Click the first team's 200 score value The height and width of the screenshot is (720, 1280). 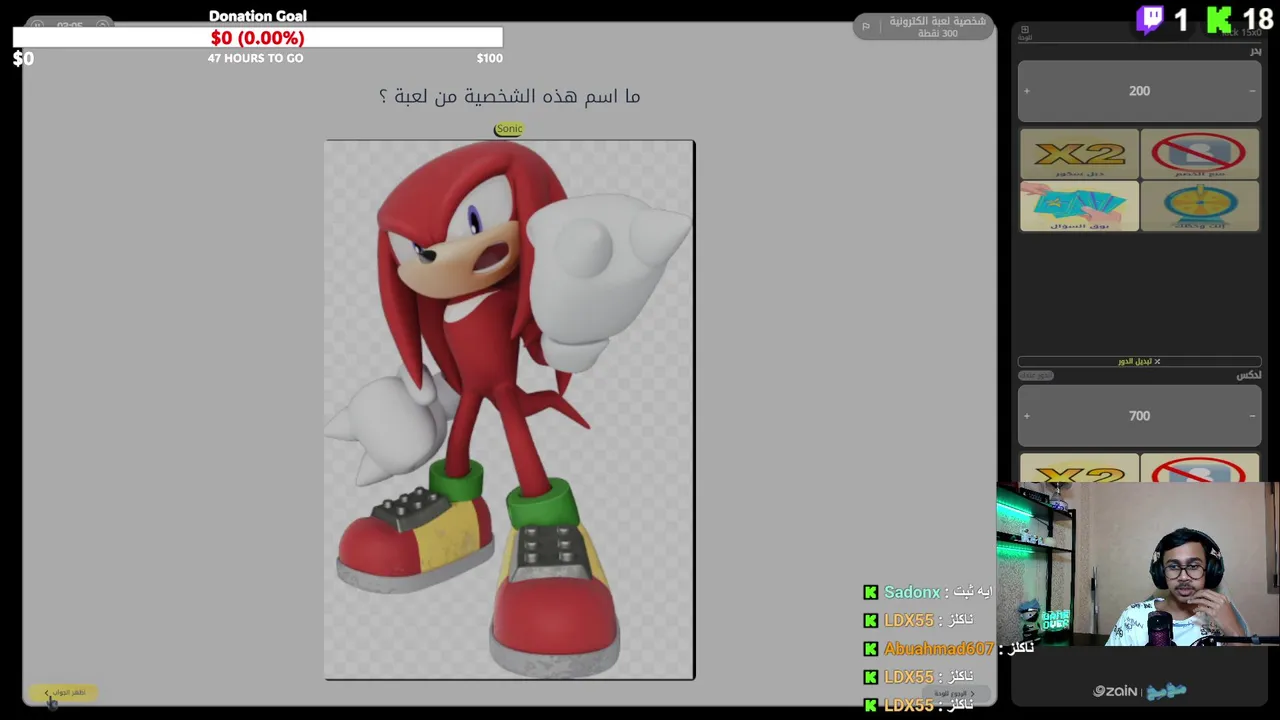(1139, 91)
